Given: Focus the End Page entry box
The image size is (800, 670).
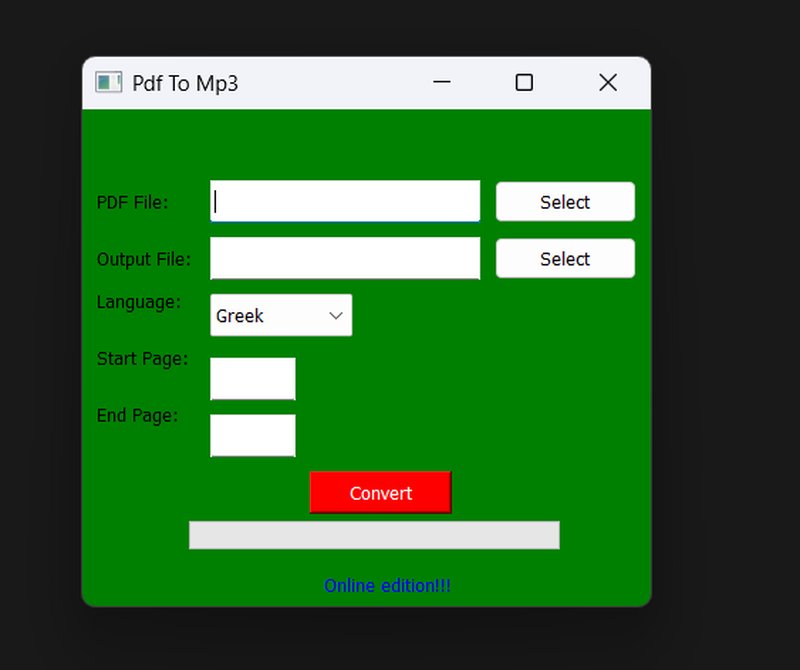Looking at the screenshot, I should click(x=252, y=435).
